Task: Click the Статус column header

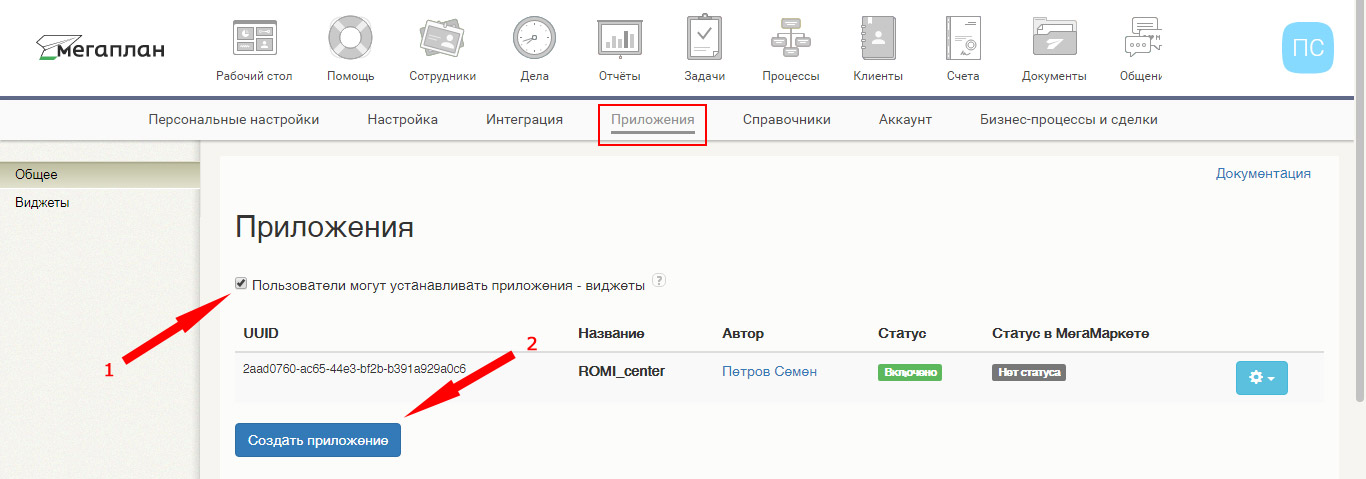Action: coord(902,333)
